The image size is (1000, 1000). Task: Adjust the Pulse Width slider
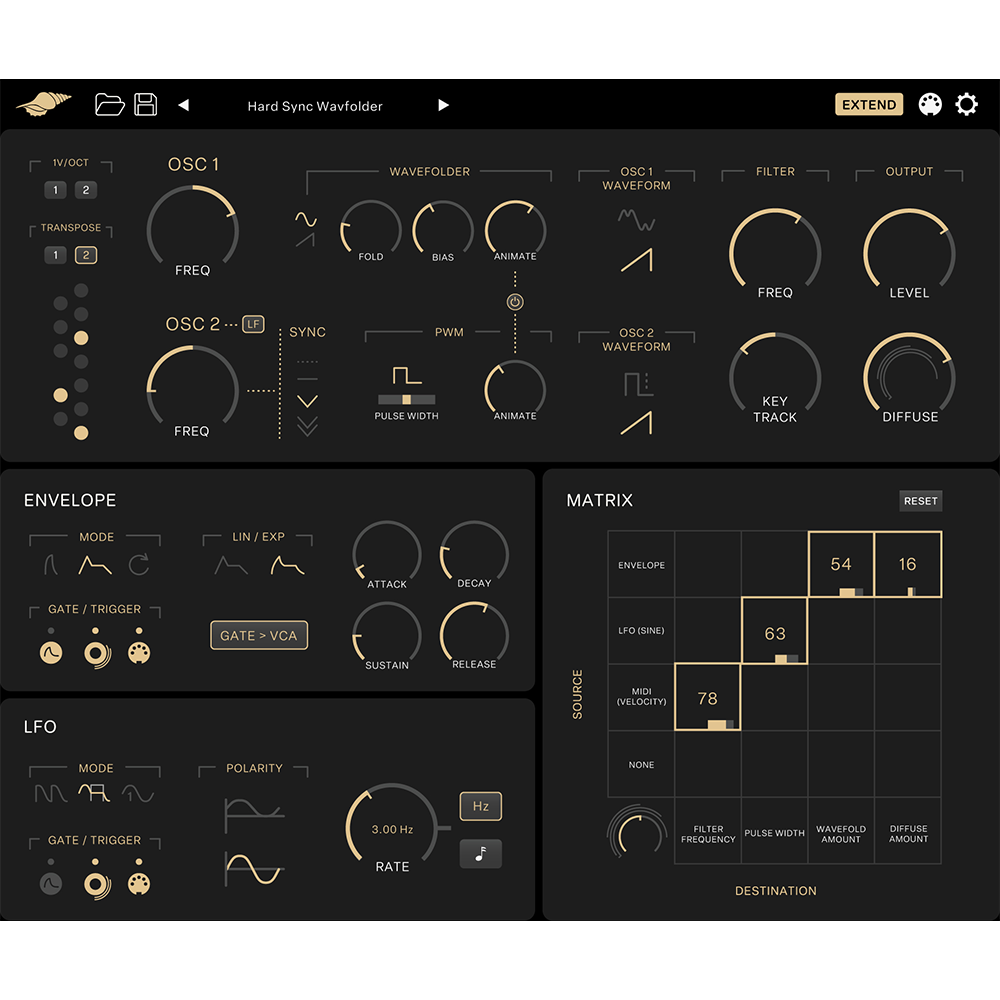(x=405, y=399)
